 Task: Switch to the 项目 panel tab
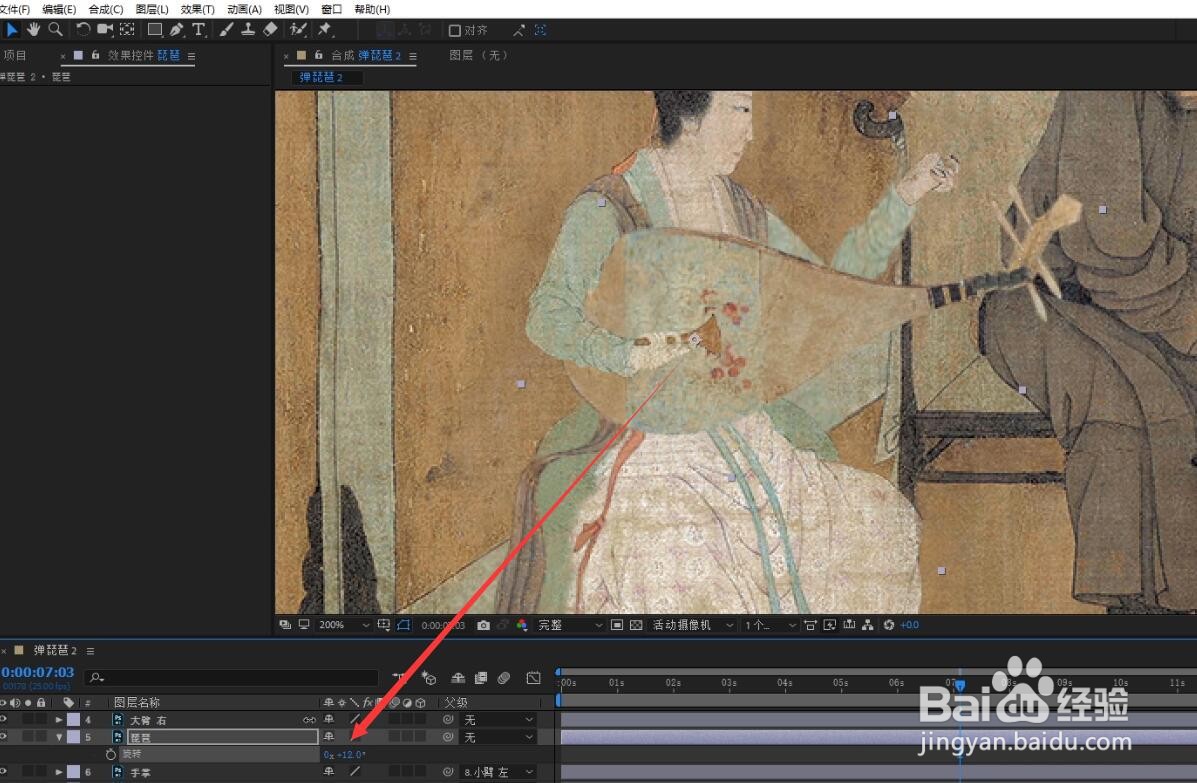(15, 56)
